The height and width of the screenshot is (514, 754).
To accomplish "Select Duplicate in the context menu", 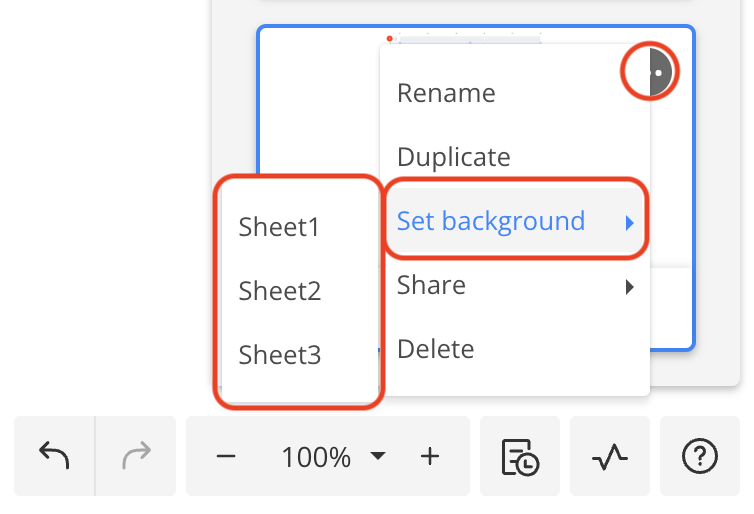I will point(453,157).
